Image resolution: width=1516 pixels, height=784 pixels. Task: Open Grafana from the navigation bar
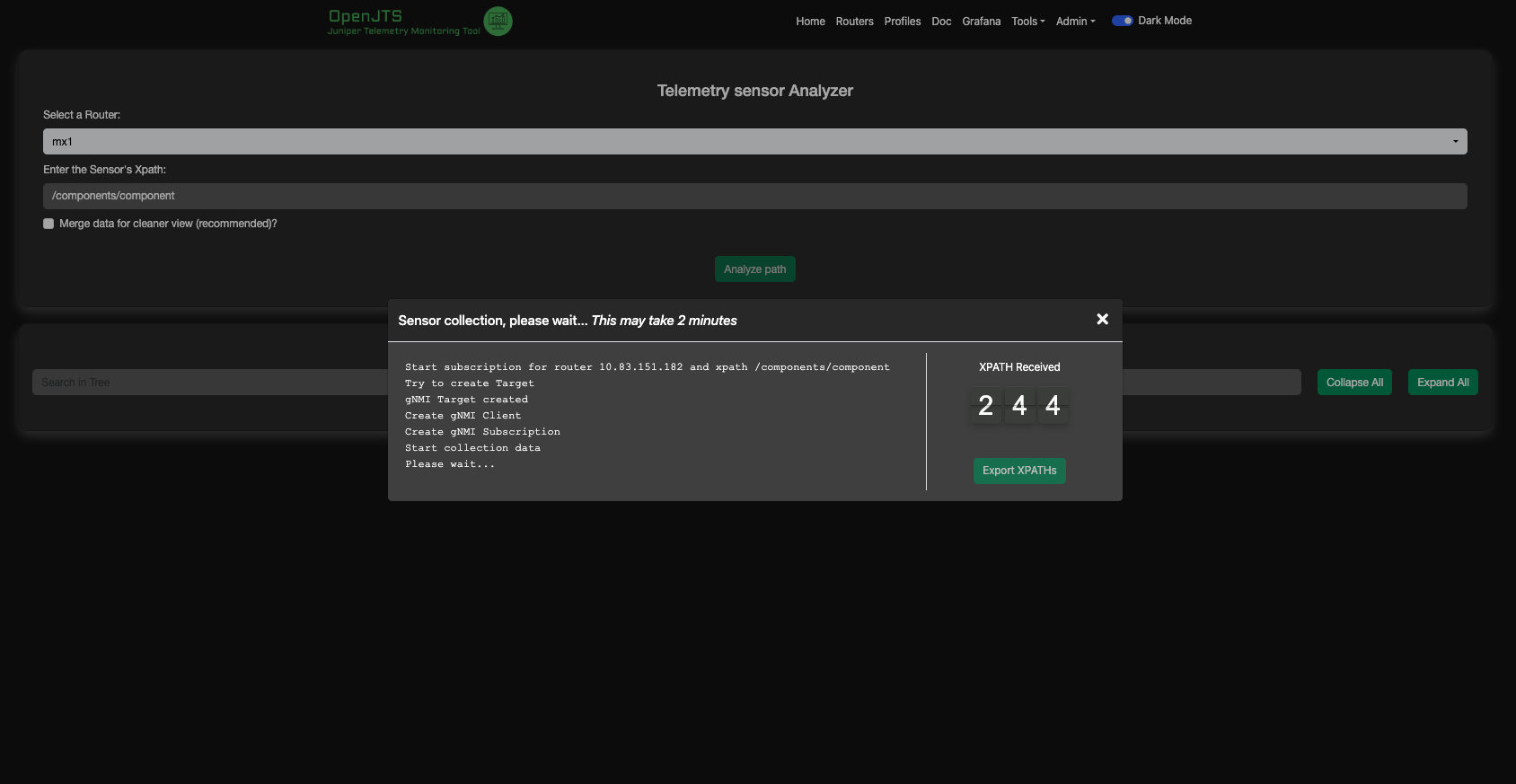click(x=981, y=22)
